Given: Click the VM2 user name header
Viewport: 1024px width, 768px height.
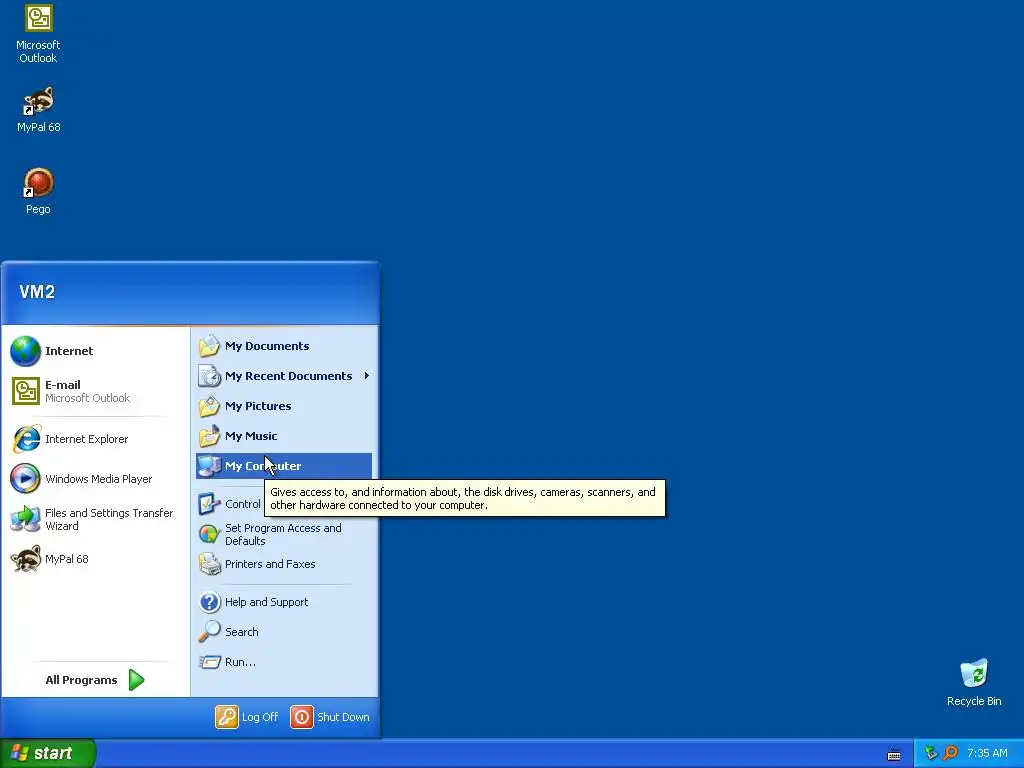Looking at the screenshot, I should pos(37,292).
